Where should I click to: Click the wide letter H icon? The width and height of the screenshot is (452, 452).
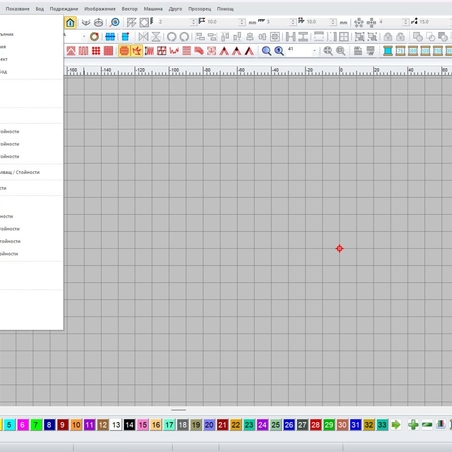click(291, 36)
